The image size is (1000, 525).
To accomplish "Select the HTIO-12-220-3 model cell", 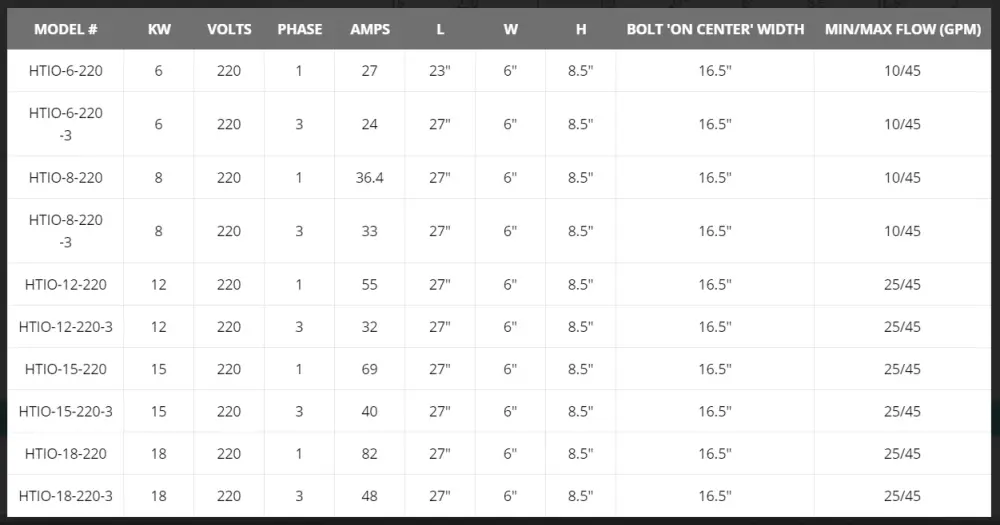I will point(66,327).
